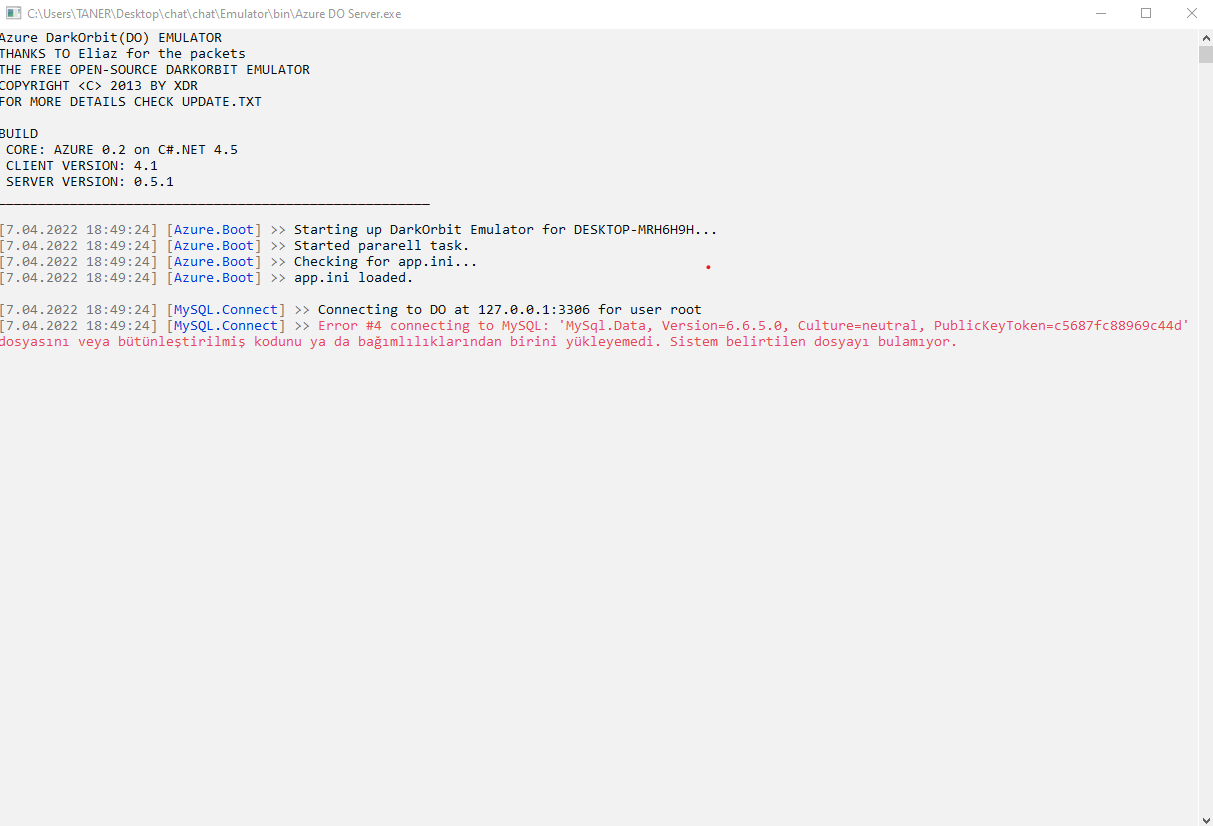
Task: Click 'COPYRIGHT <C> 2013 BY XDR' line
Action: pos(99,86)
